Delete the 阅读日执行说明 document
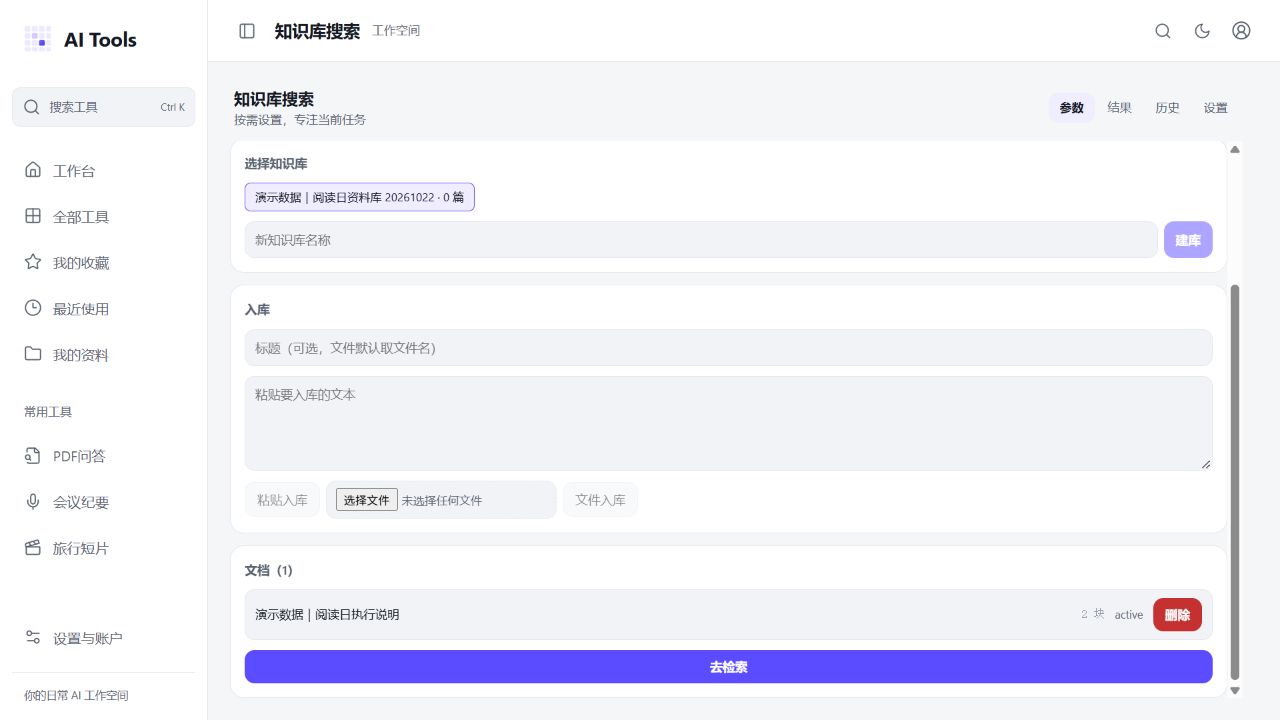 click(x=1177, y=615)
